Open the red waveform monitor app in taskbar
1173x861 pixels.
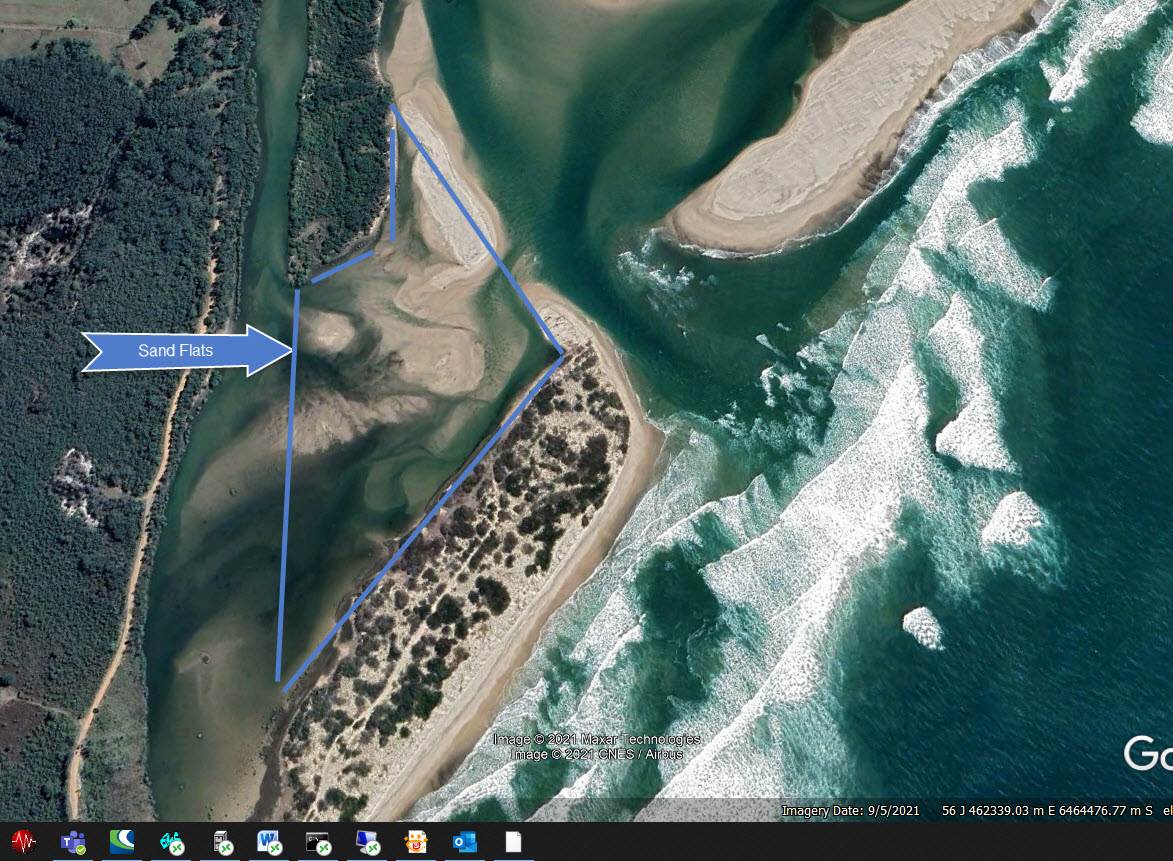pyautogui.click(x=23, y=842)
